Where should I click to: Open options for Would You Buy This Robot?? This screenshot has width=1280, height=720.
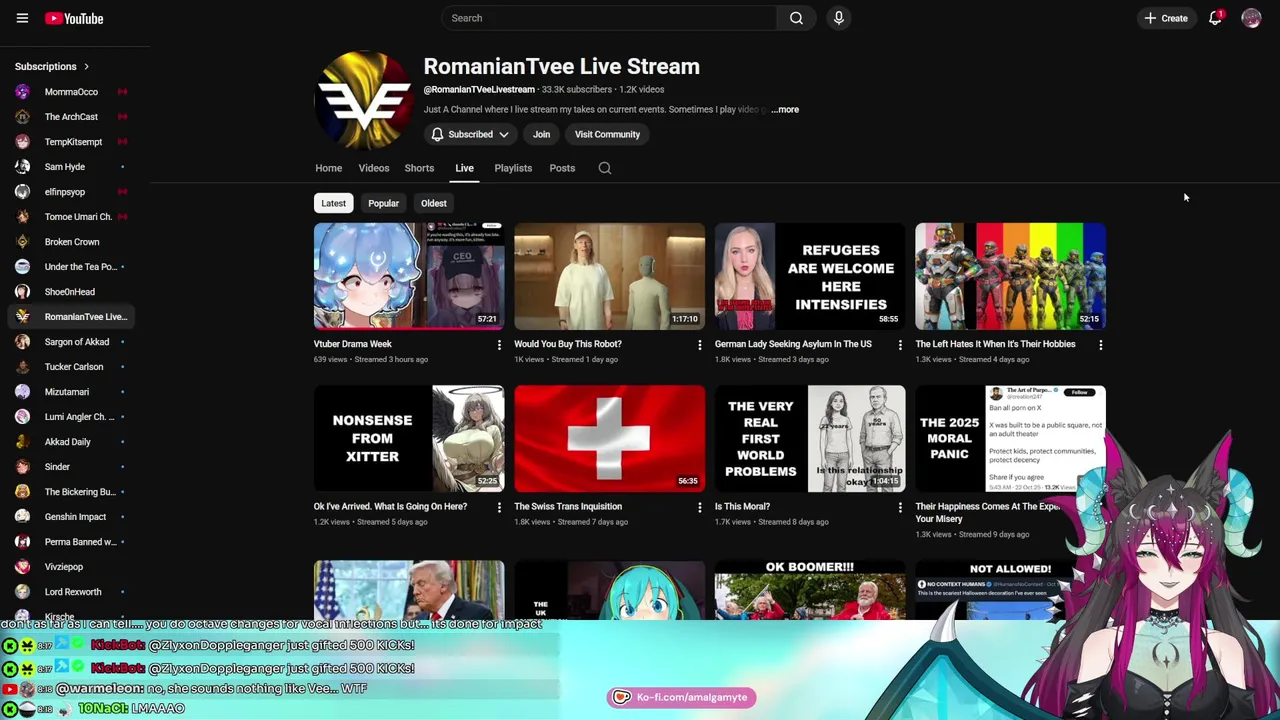pyautogui.click(x=699, y=345)
